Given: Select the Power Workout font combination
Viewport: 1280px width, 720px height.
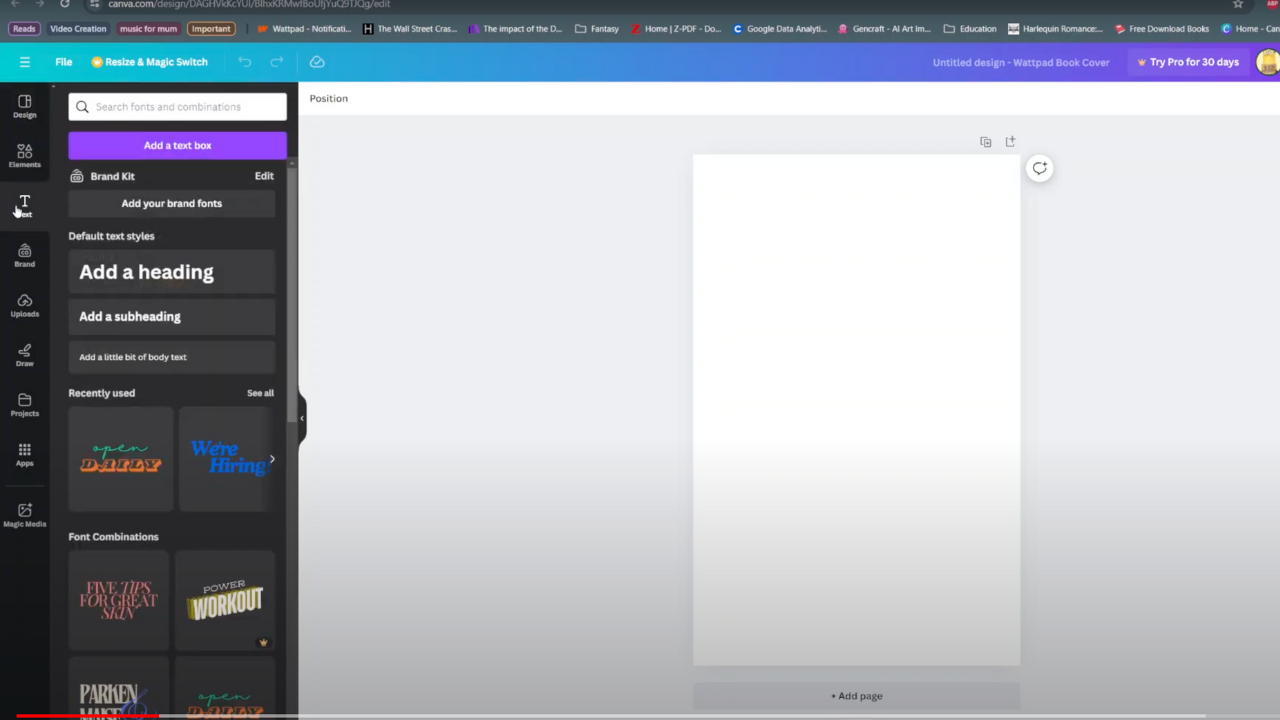Looking at the screenshot, I should (x=225, y=600).
